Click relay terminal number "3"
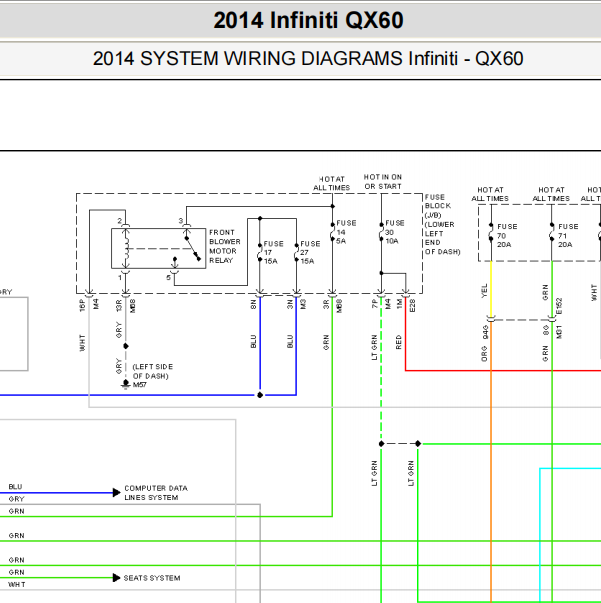This screenshot has width=601, height=603. (180, 221)
